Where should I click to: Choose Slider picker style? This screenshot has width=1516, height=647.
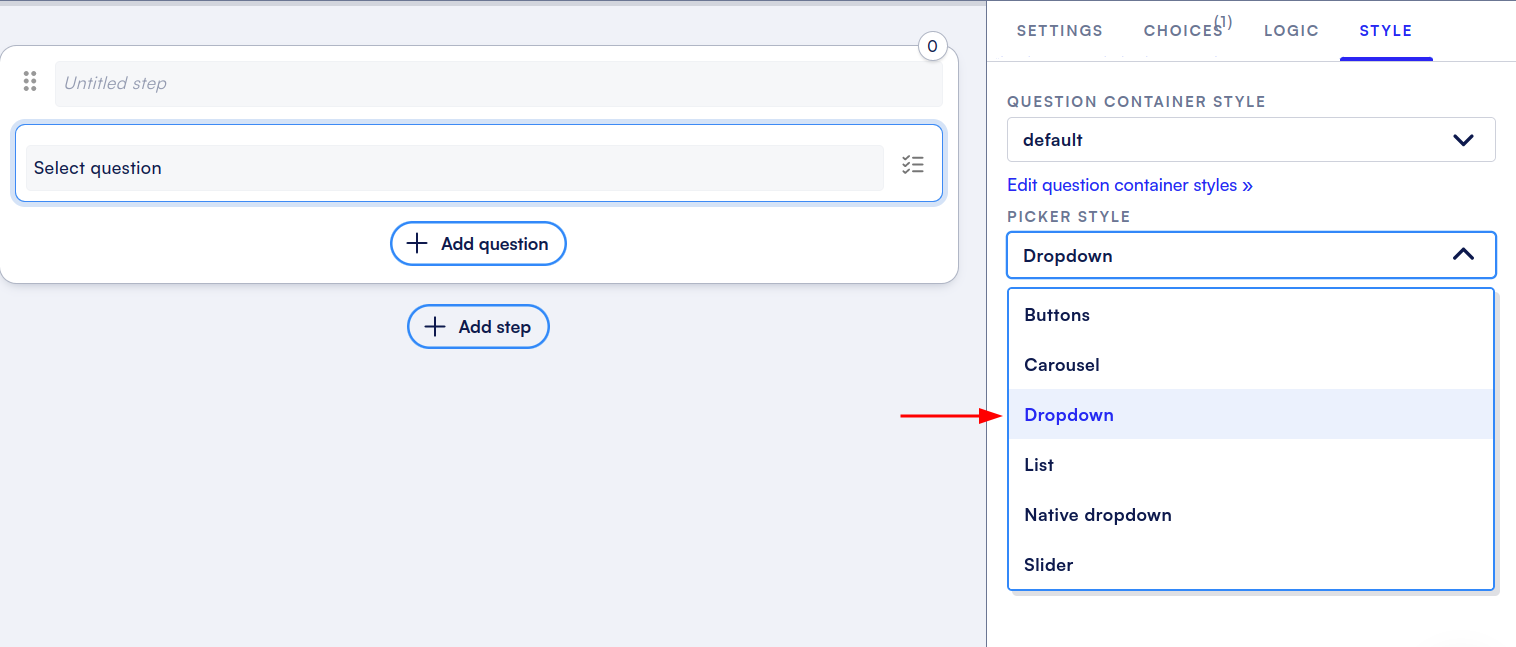click(1048, 565)
